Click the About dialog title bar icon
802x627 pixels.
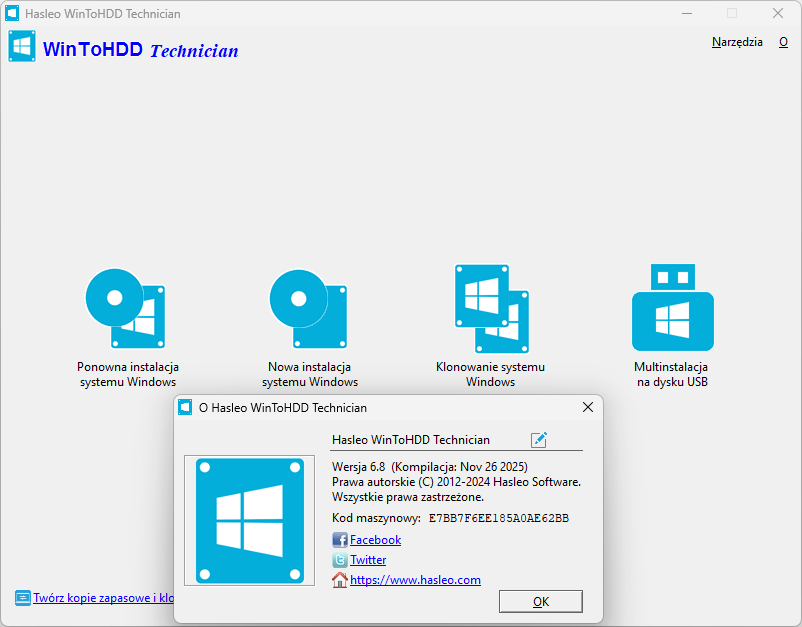click(185, 408)
